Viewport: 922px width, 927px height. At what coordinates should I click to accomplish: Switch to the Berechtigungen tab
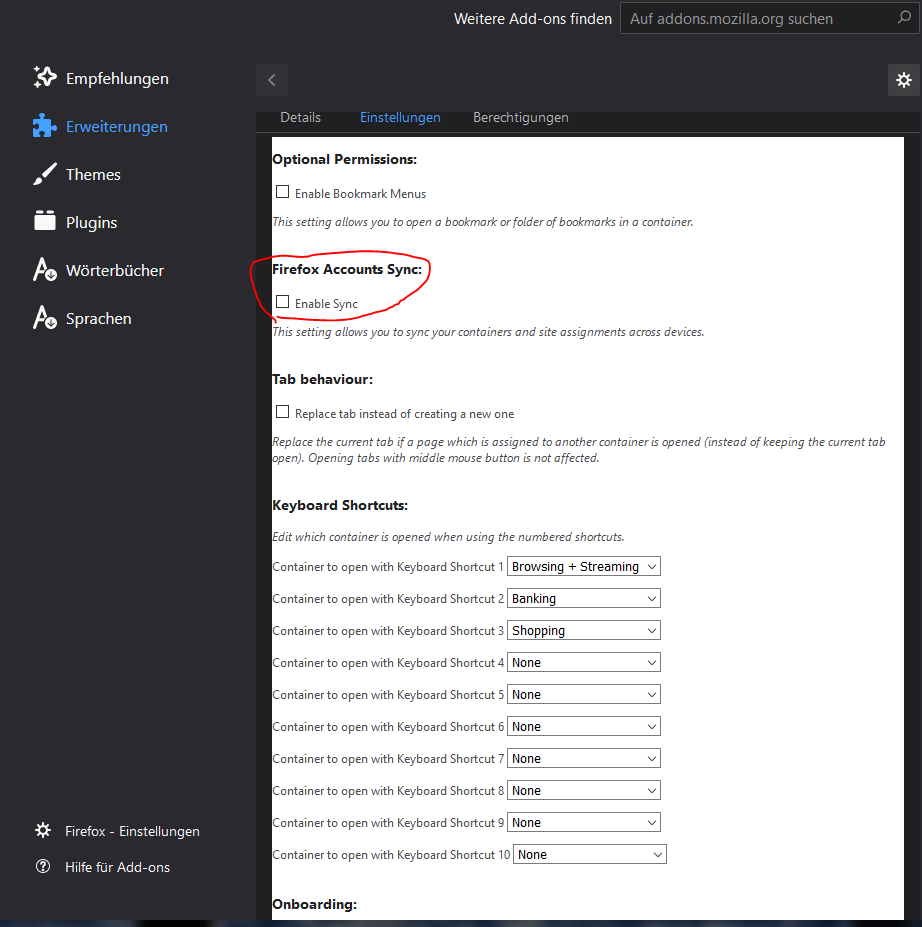(x=521, y=117)
